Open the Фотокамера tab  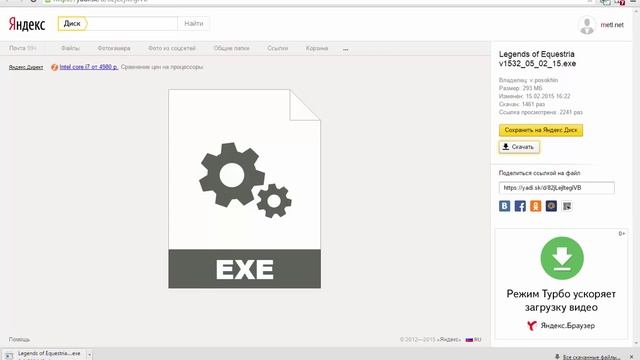[x=114, y=48]
